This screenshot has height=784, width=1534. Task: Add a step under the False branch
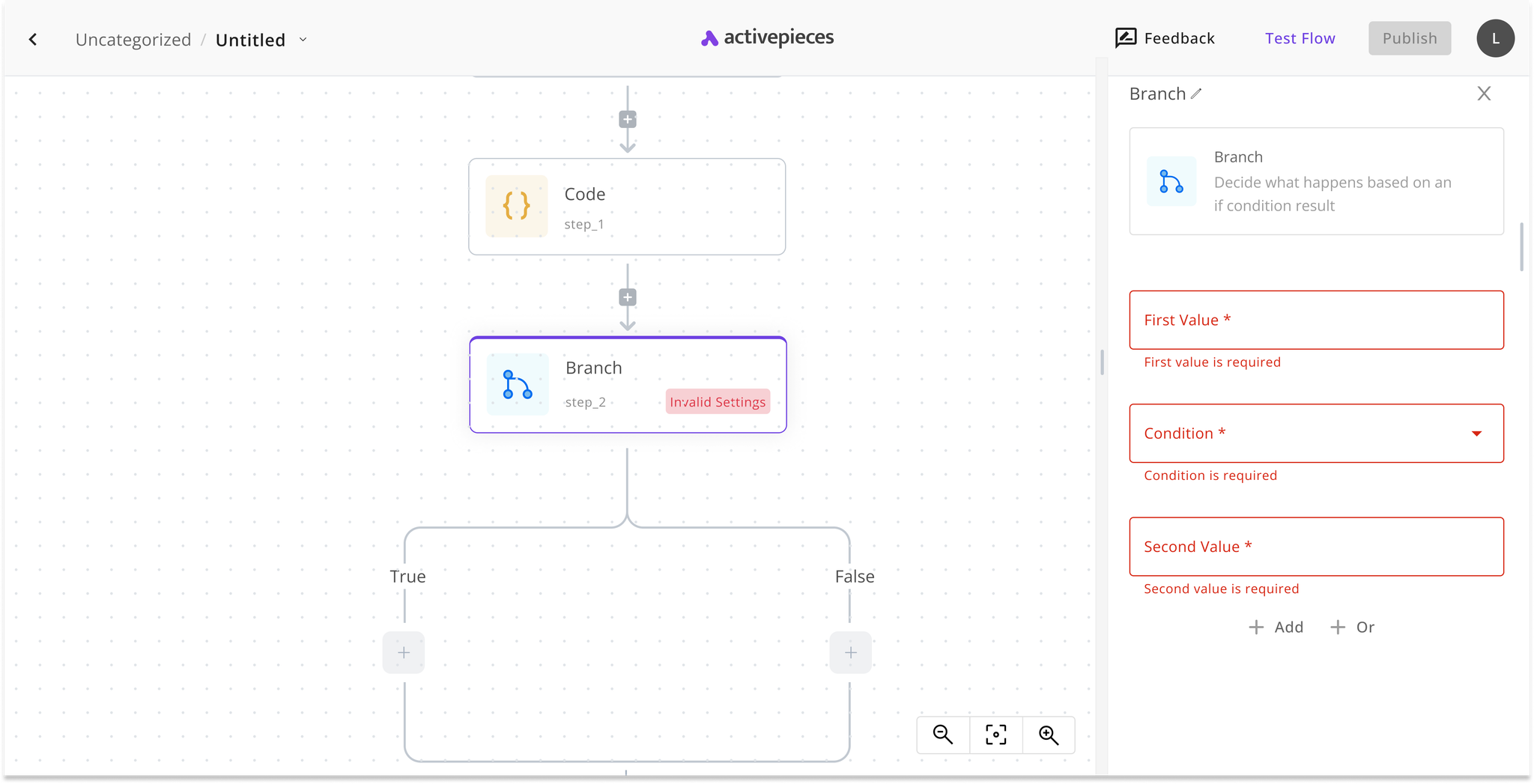click(x=850, y=652)
